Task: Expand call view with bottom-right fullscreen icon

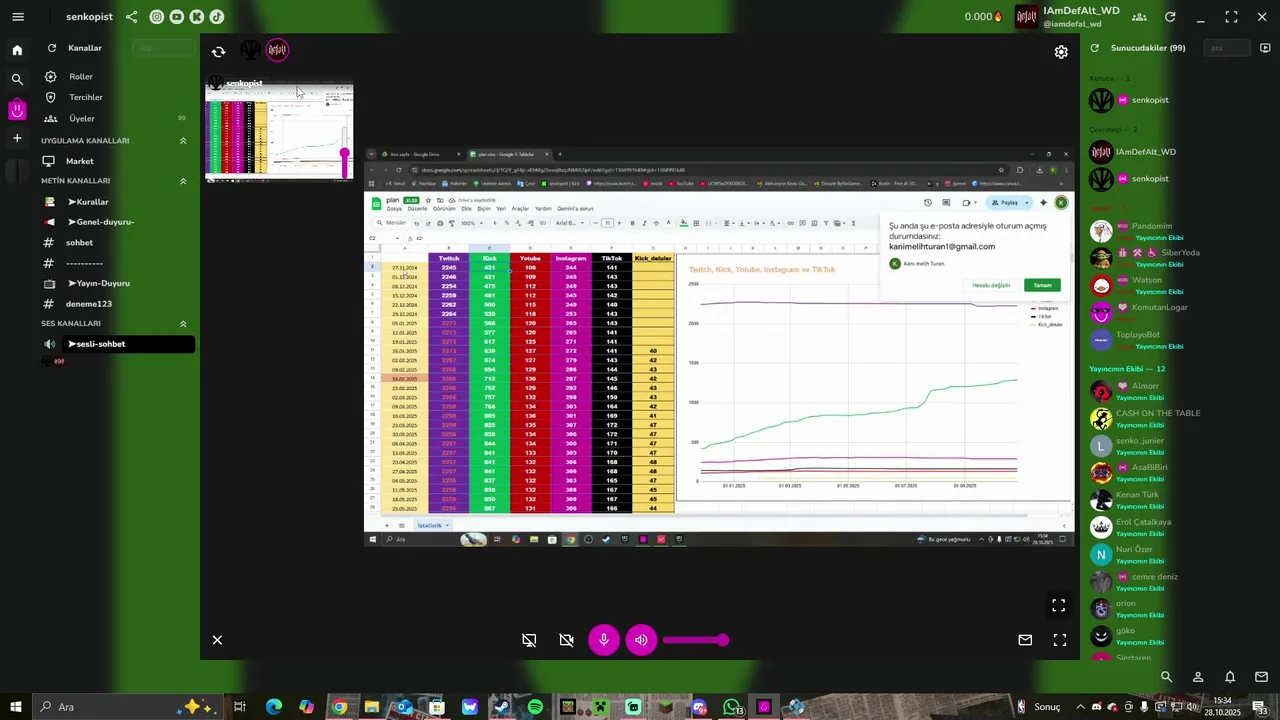Action: click(1060, 640)
